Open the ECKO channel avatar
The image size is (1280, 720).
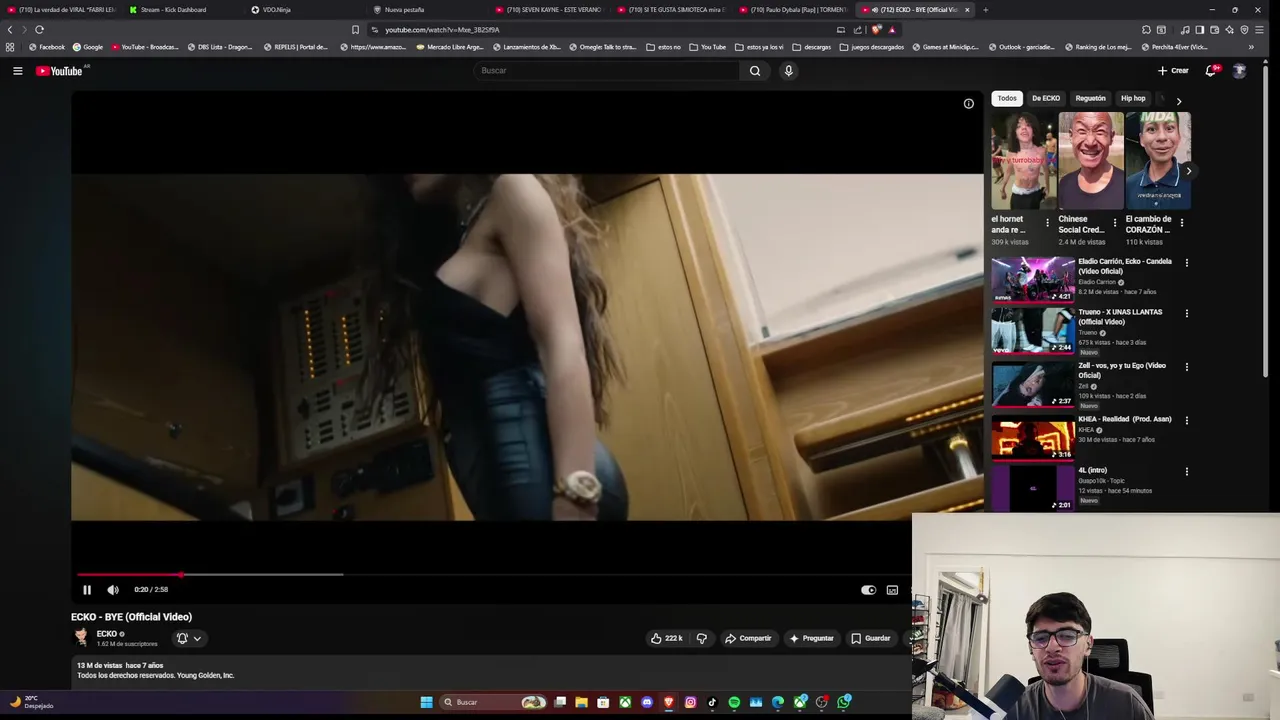pyautogui.click(x=81, y=638)
